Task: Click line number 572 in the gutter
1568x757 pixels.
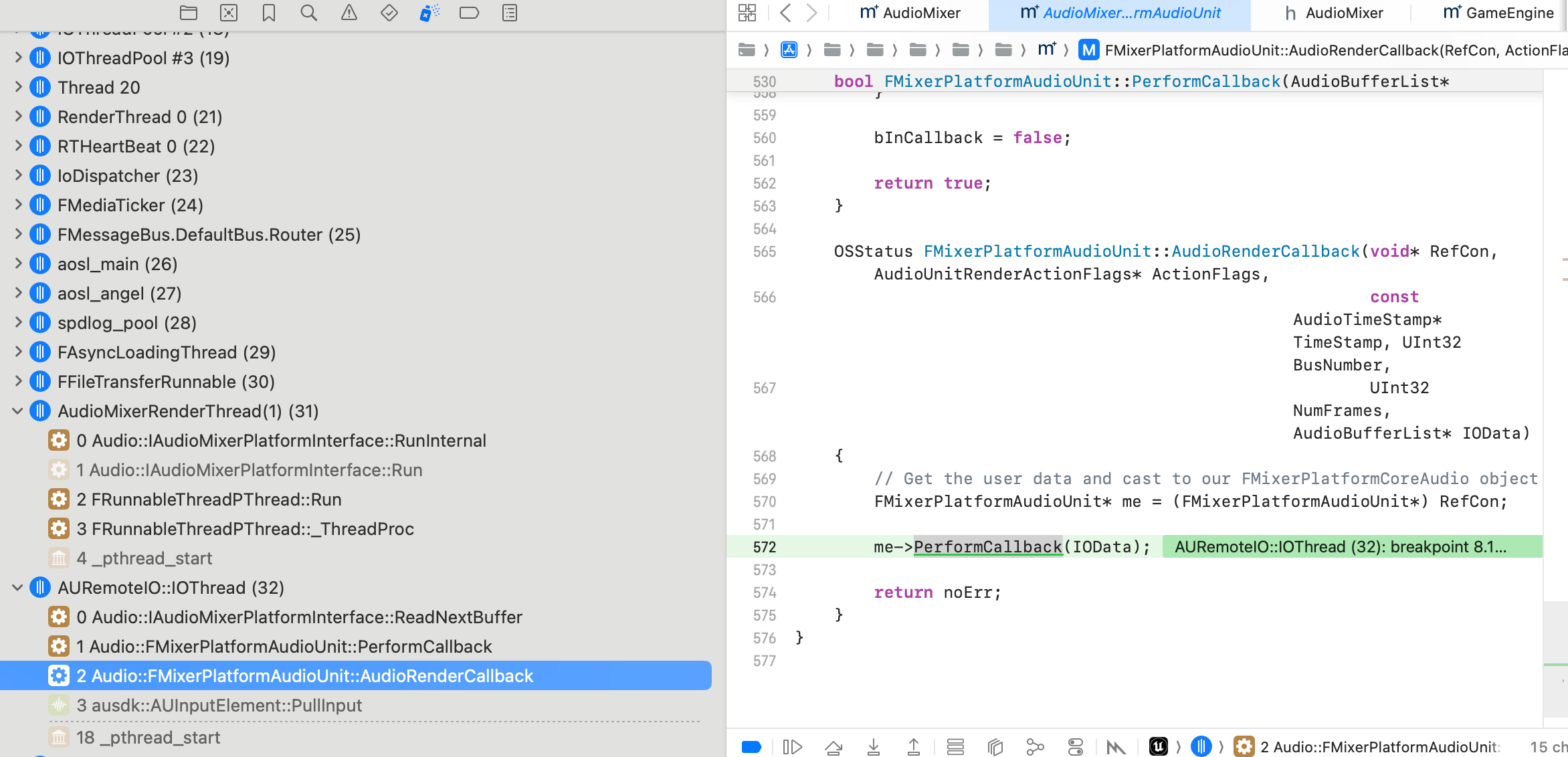Action: coord(764,547)
